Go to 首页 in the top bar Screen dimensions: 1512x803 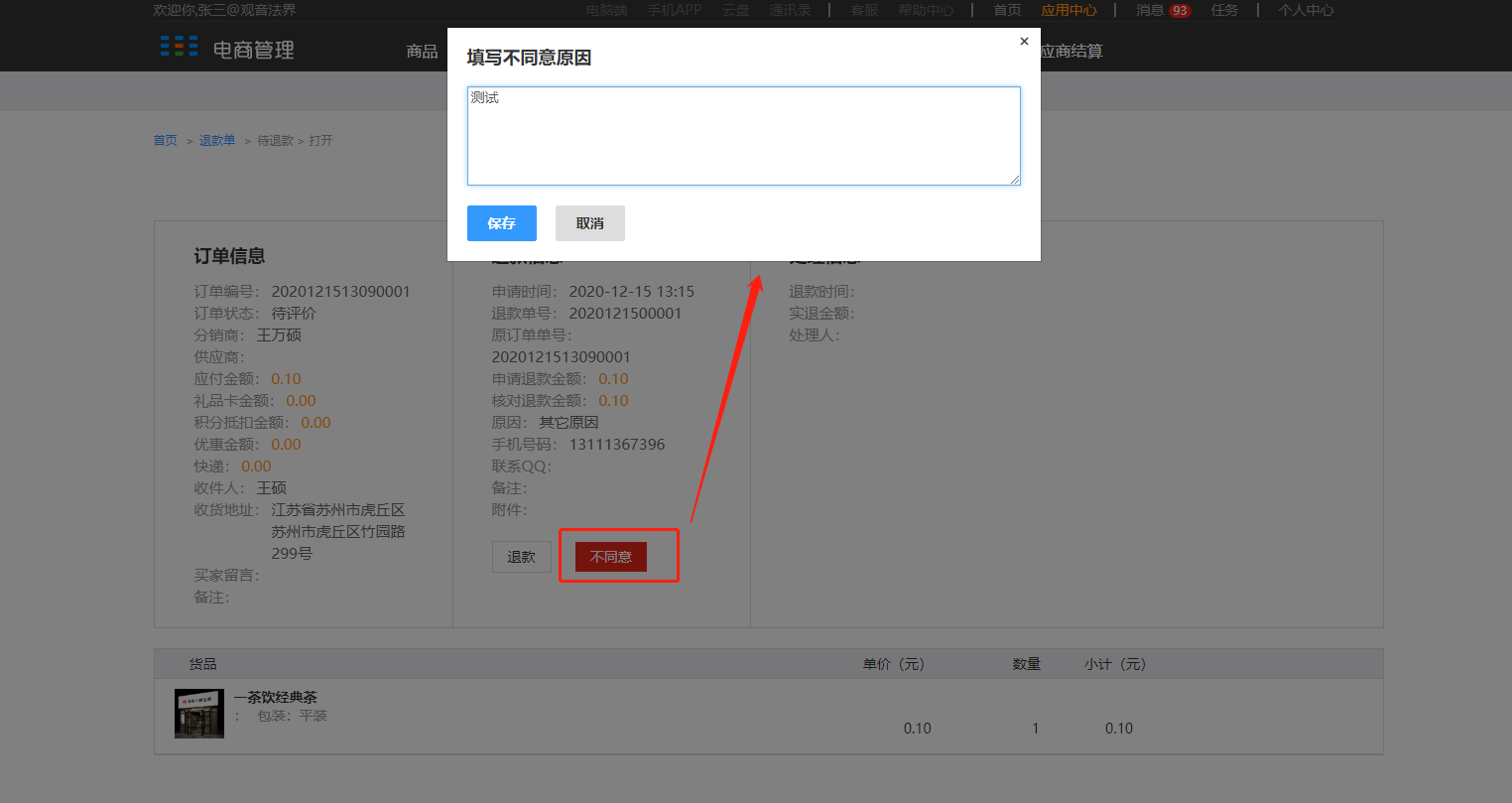coord(1007,10)
